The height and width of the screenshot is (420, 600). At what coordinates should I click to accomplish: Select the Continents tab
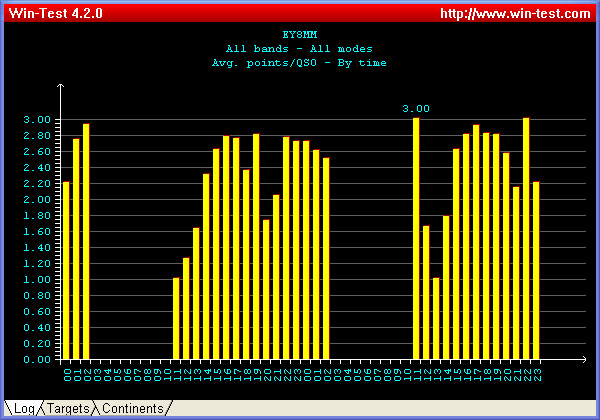pos(133,409)
